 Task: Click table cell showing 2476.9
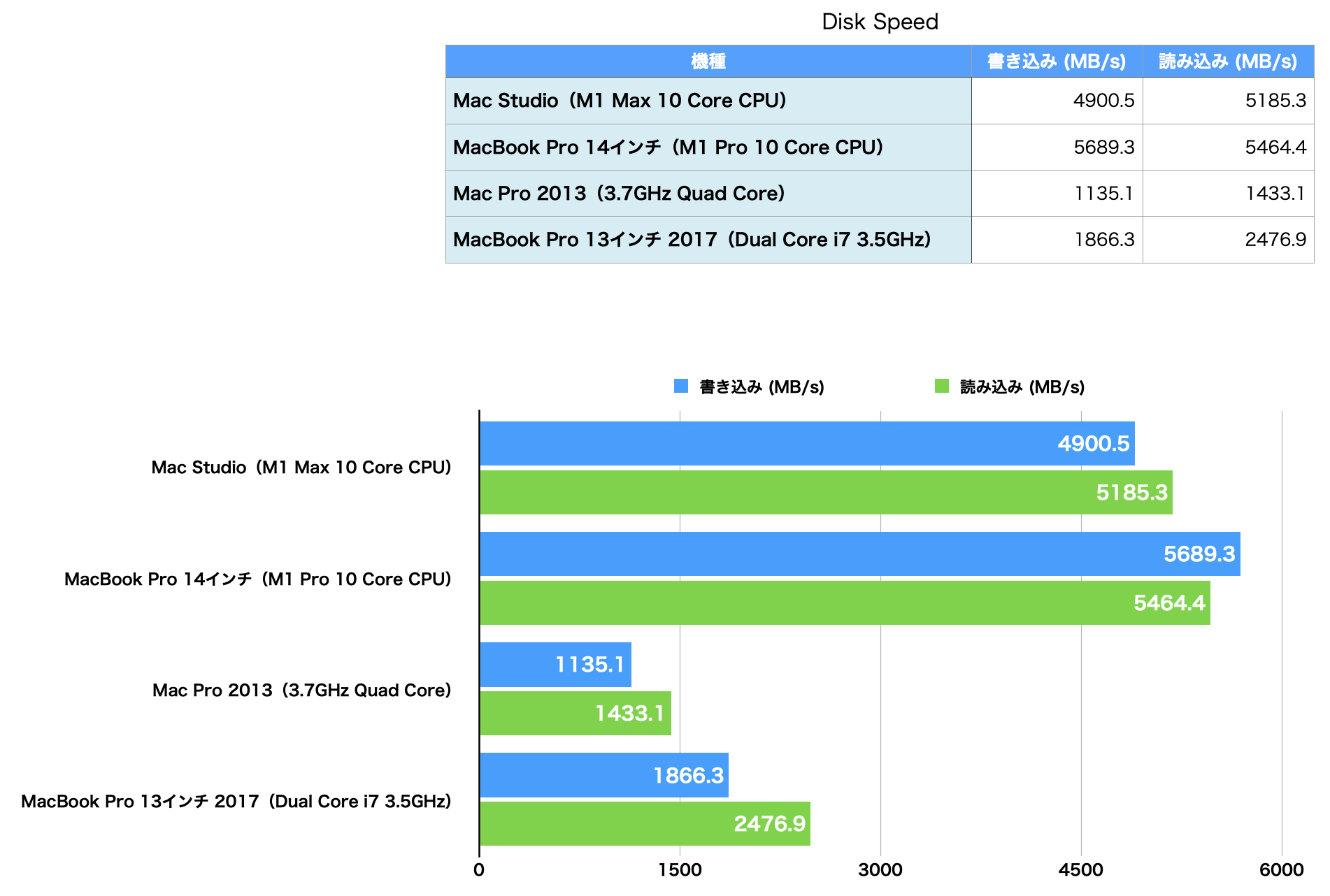tap(1227, 240)
